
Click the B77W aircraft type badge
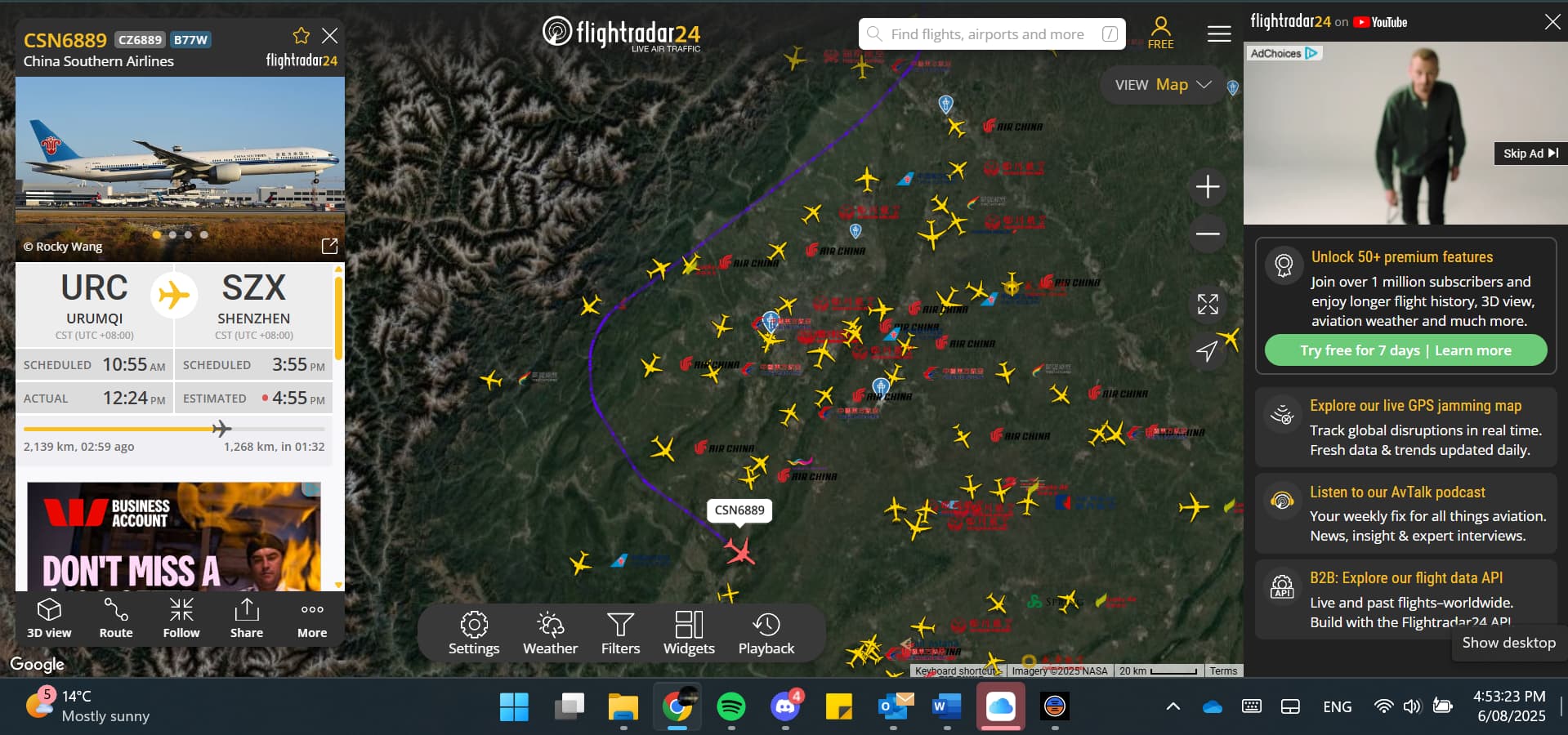pyautogui.click(x=191, y=39)
